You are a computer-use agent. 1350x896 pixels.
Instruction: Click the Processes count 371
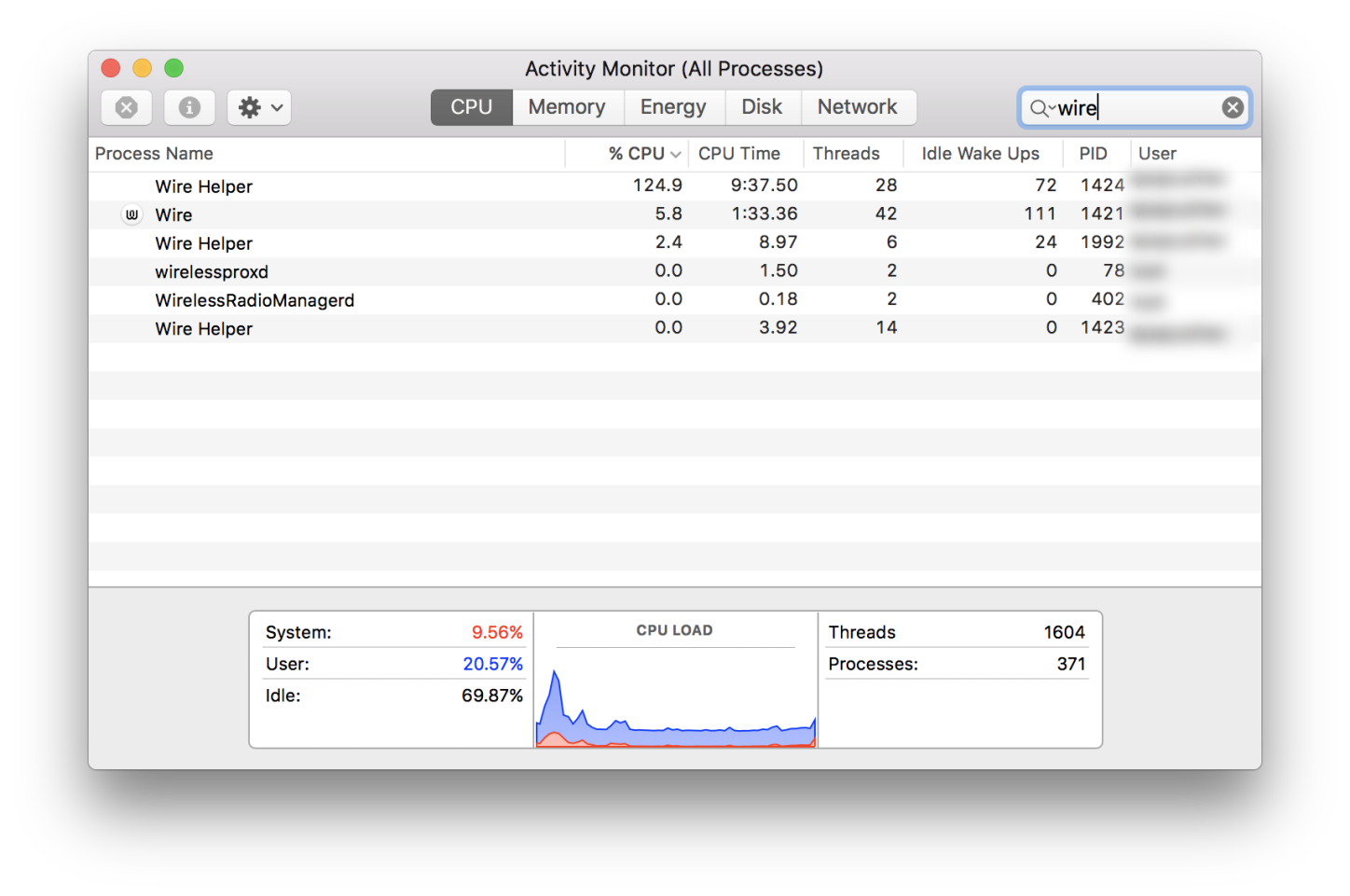click(x=1071, y=664)
